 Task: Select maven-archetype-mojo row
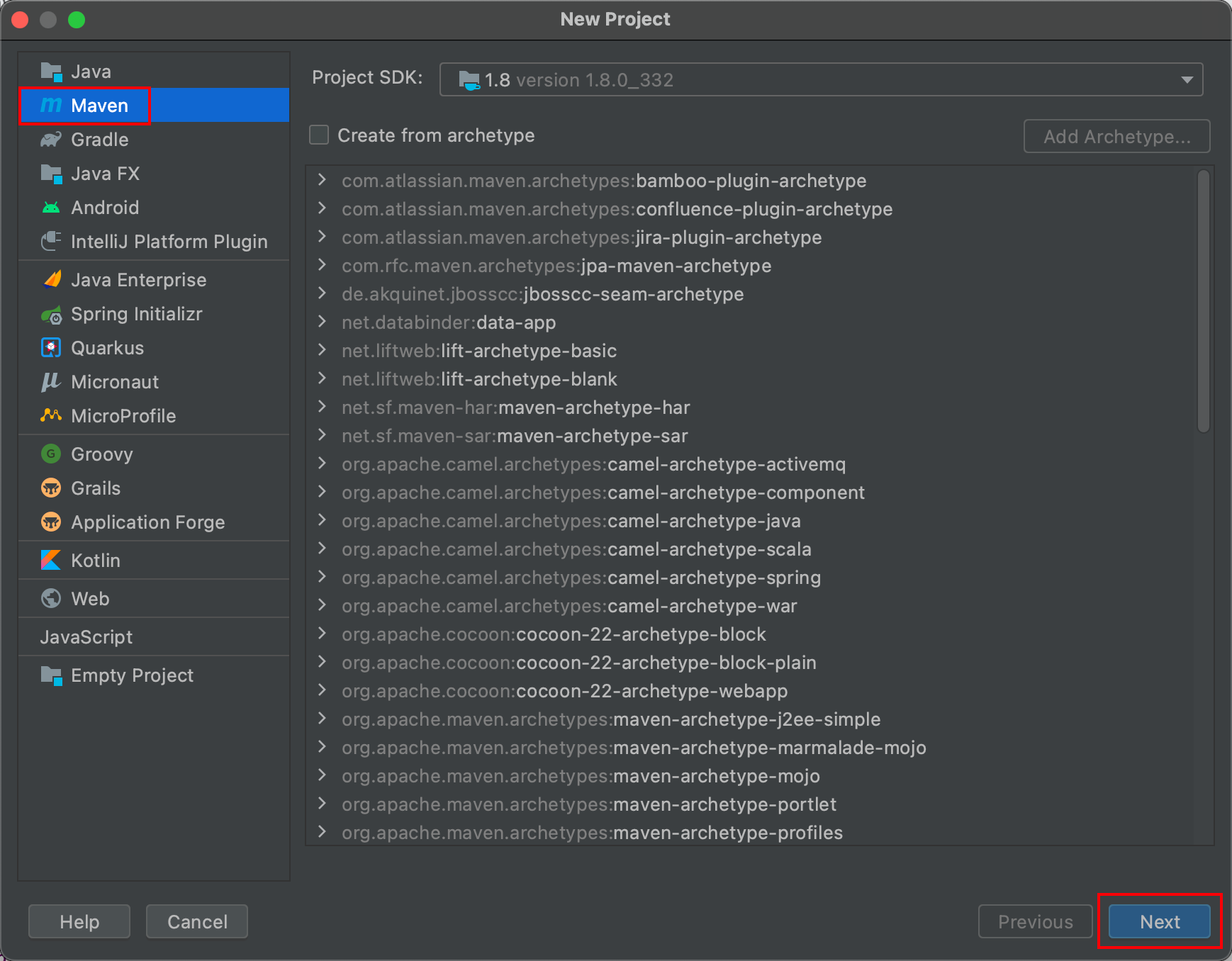(750, 776)
